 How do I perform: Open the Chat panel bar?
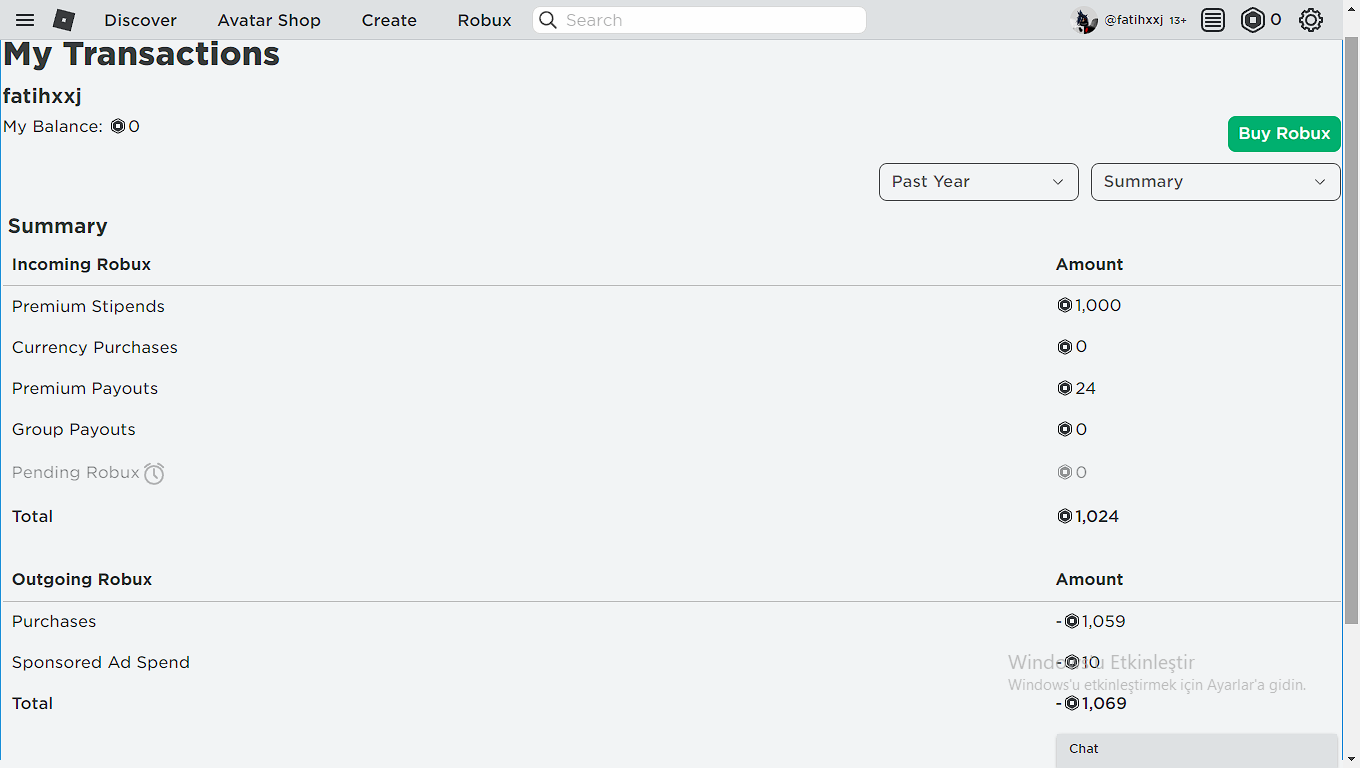point(1197,750)
